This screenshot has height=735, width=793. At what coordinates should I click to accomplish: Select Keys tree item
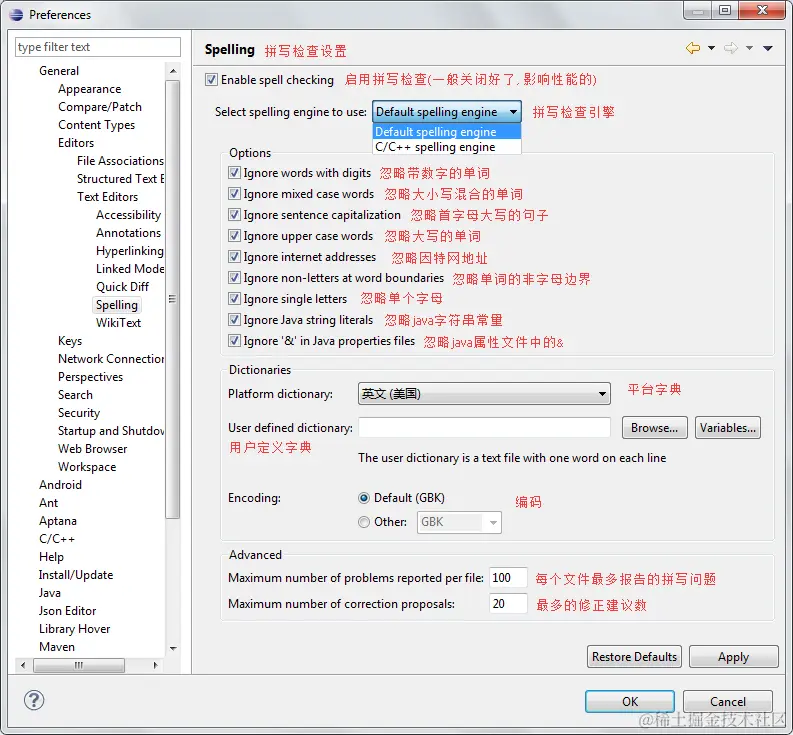[70, 341]
